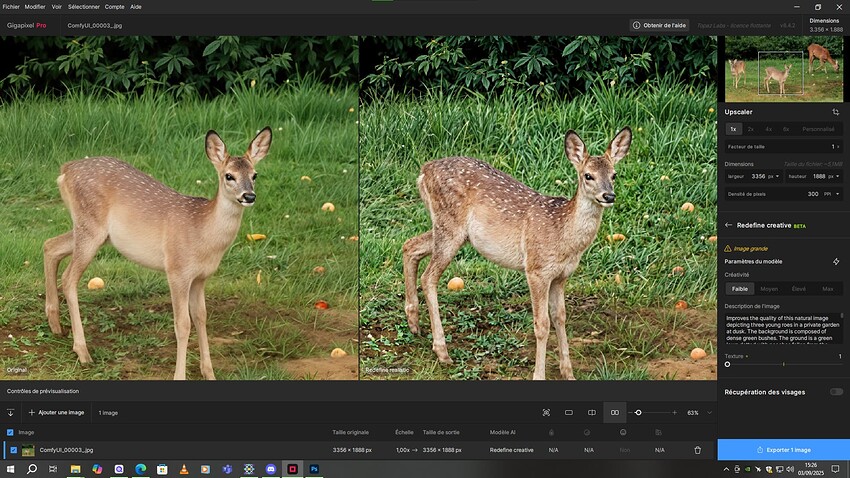Toggle the ComfyUI_00003_.jpg row checkbox

13,450
